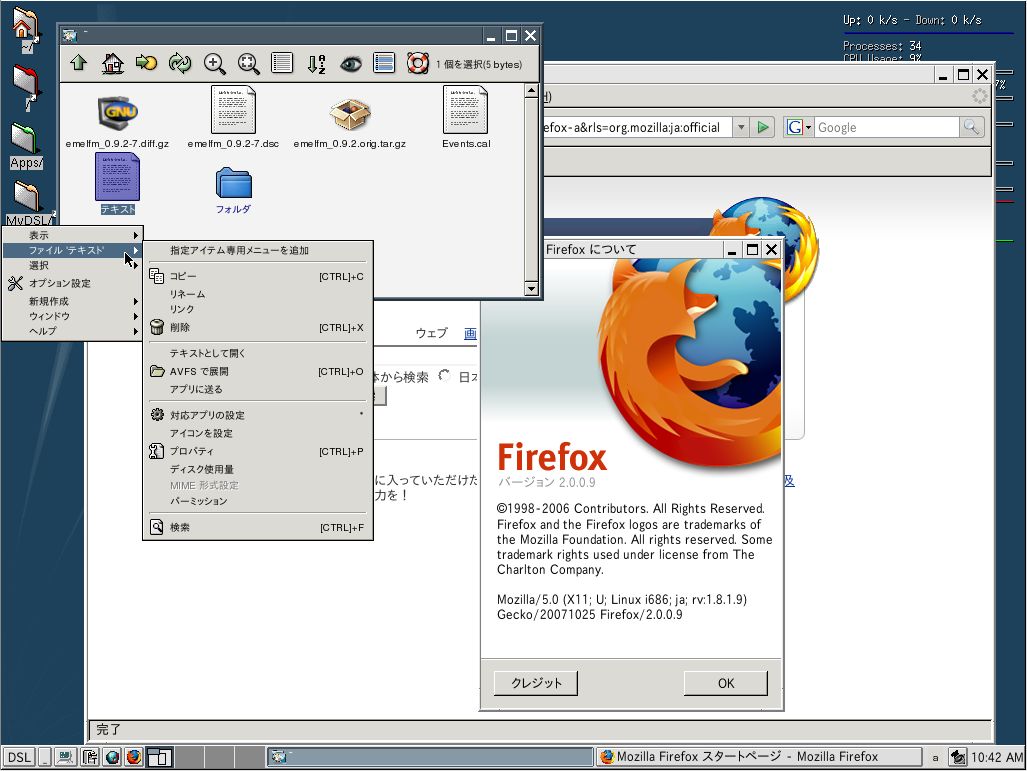This screenshot has height=771, width=1027.
Task: Click the zoom in magnifier icon
Action: click(x=214, y=64)
